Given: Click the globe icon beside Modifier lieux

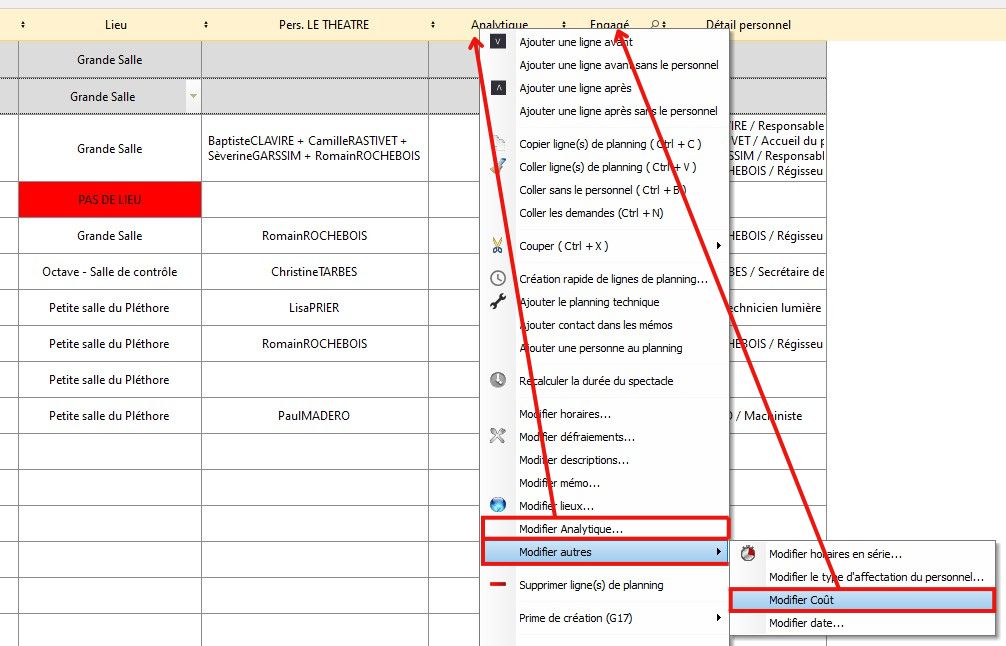Looking at the screenshot, I should tap(498, 505).
